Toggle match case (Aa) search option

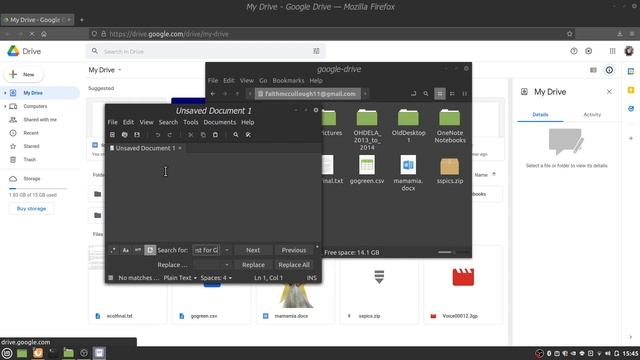coord(126,250)
